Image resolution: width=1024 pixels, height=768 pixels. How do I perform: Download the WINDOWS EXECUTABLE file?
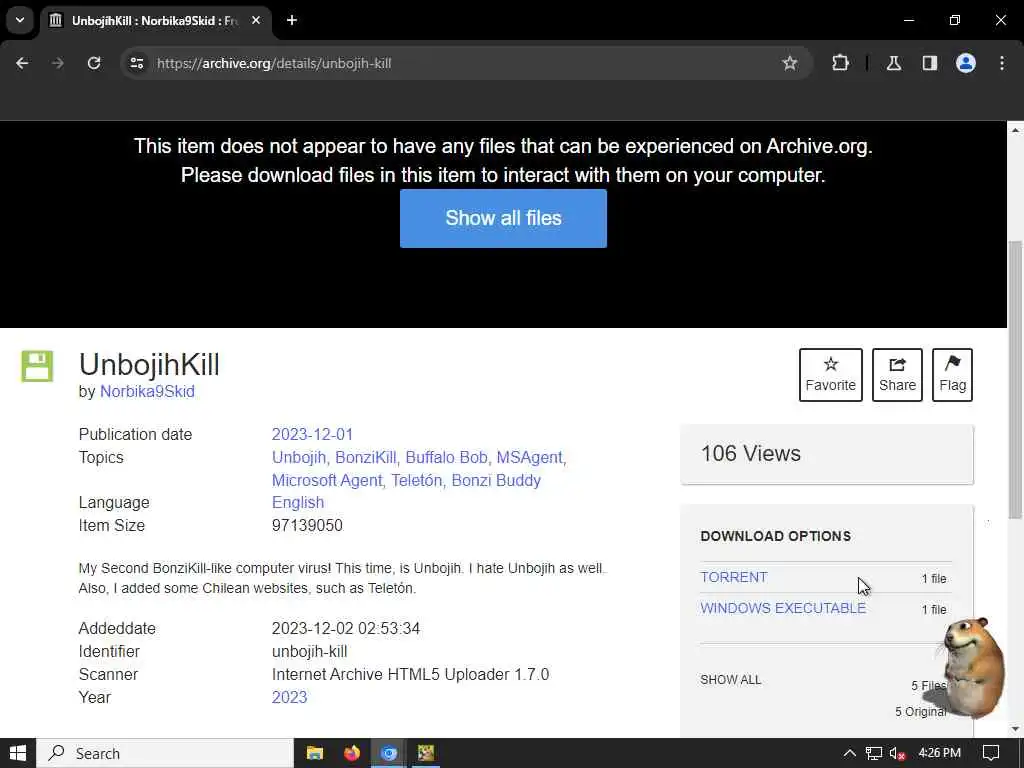point(783,608)
